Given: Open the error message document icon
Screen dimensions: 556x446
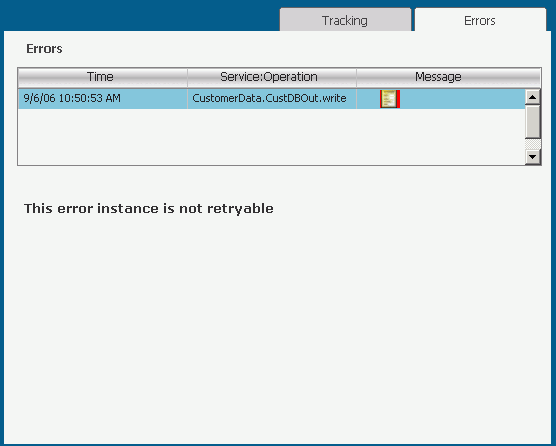Looking at the screenshot, I should (390, 99).
